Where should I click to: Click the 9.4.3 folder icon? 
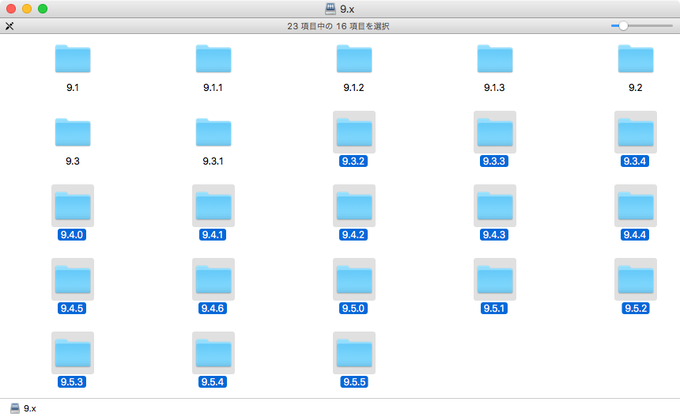pos(495,206)
